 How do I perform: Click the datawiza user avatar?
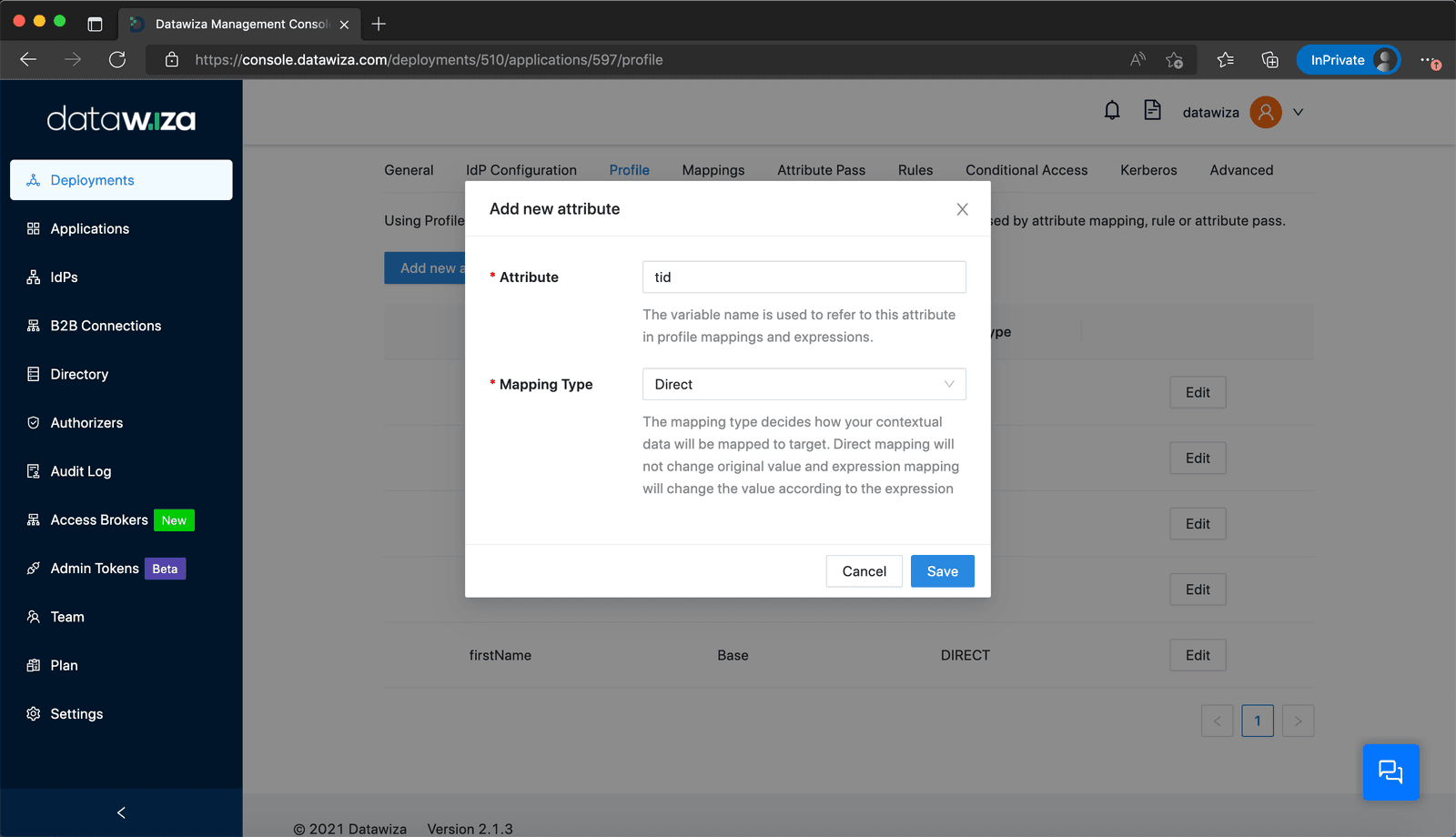tap(1265, 112)
